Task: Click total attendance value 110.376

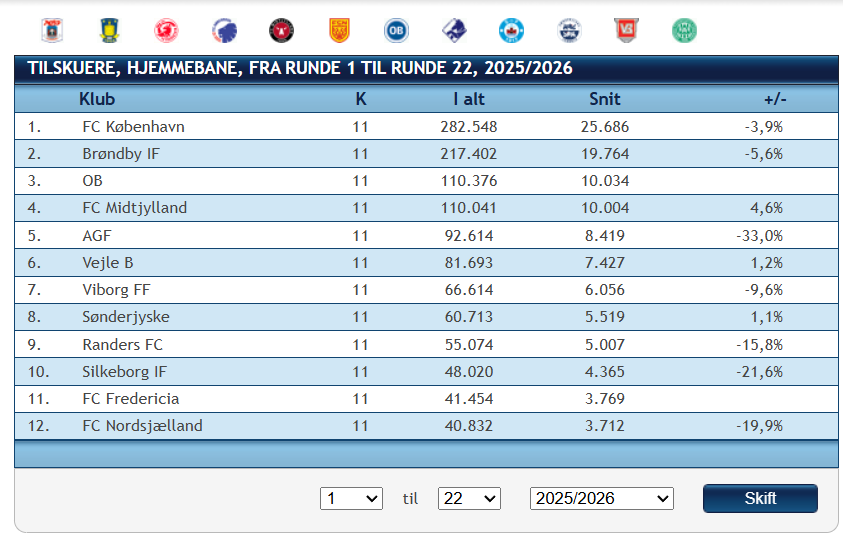Action: click(469, 181)
